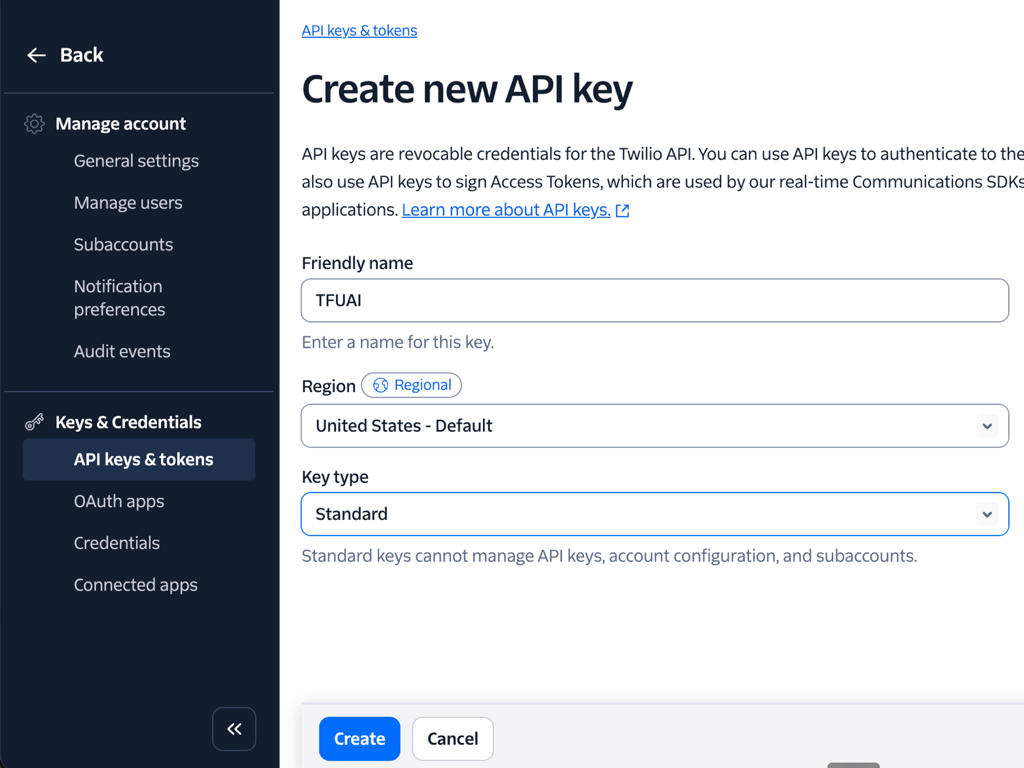Click the Keys & Credentials key icon

[34, 422]
